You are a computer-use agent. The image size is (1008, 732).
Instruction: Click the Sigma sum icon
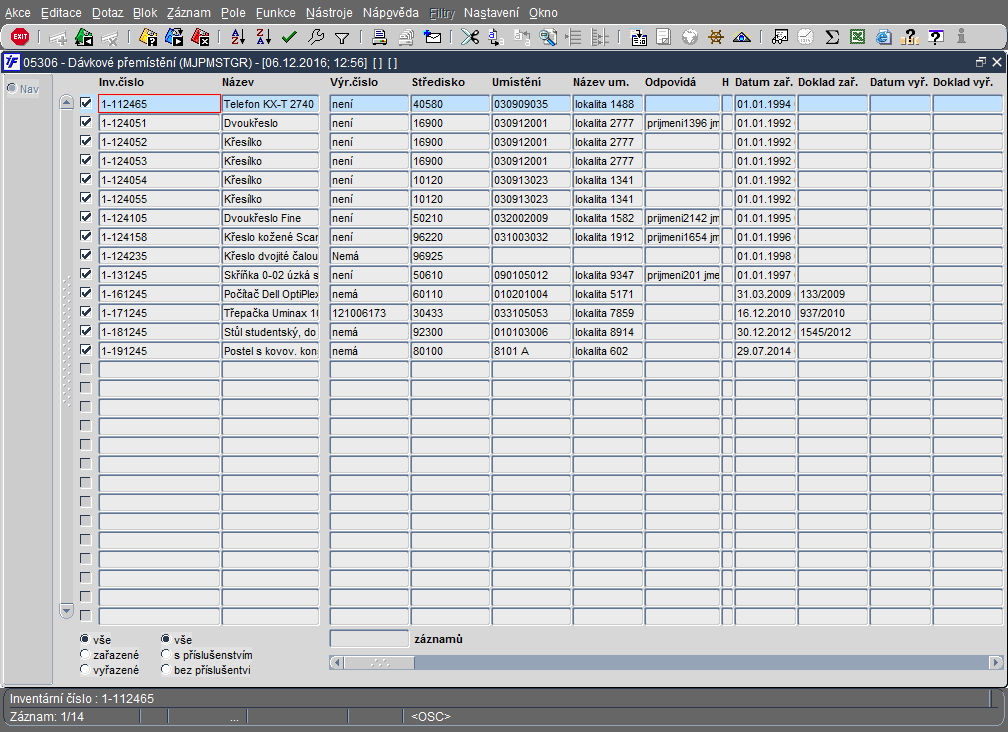pos(832,37)
